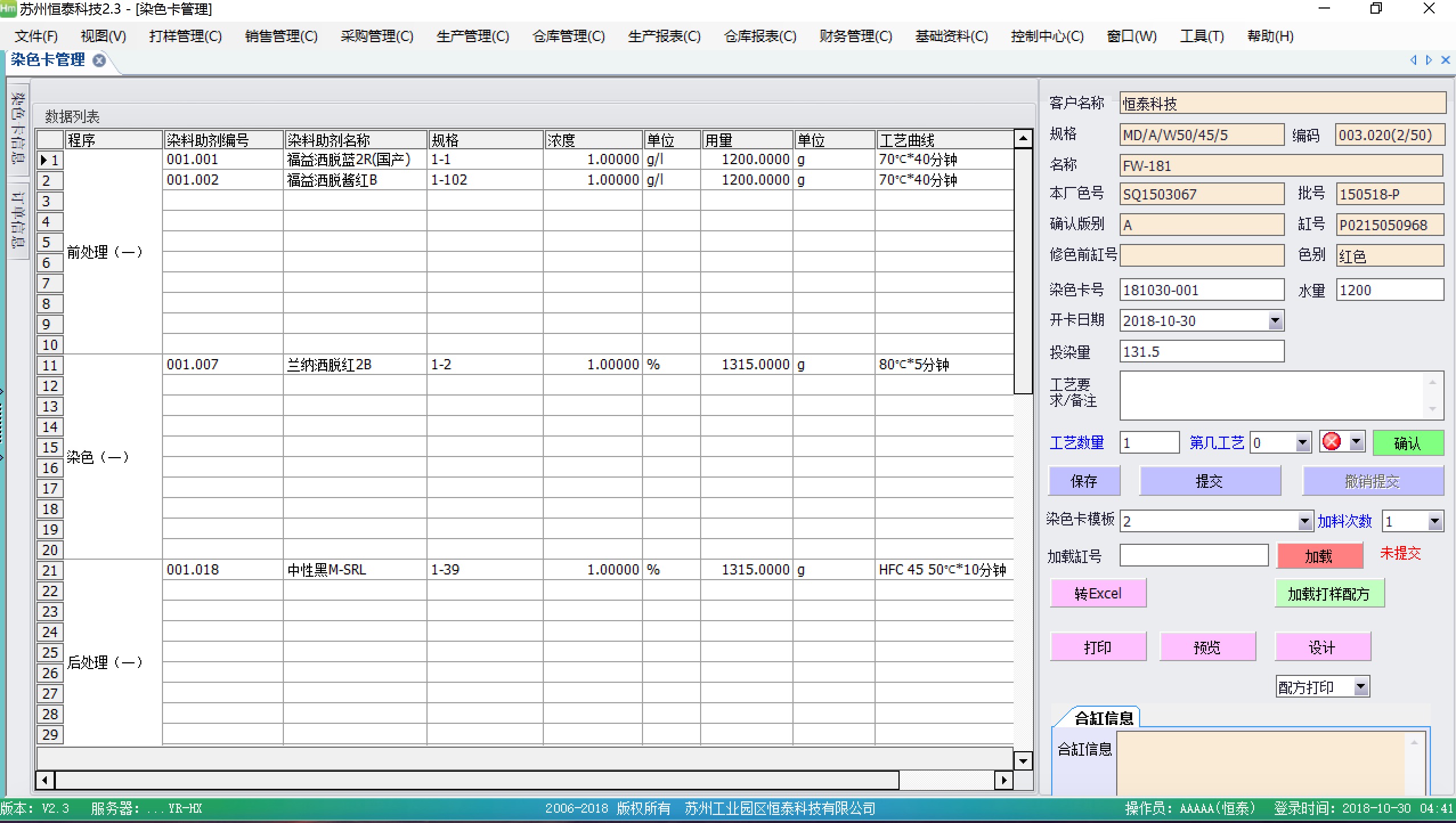
Task: Click the 撤销提交 button
Action: 1373,481
